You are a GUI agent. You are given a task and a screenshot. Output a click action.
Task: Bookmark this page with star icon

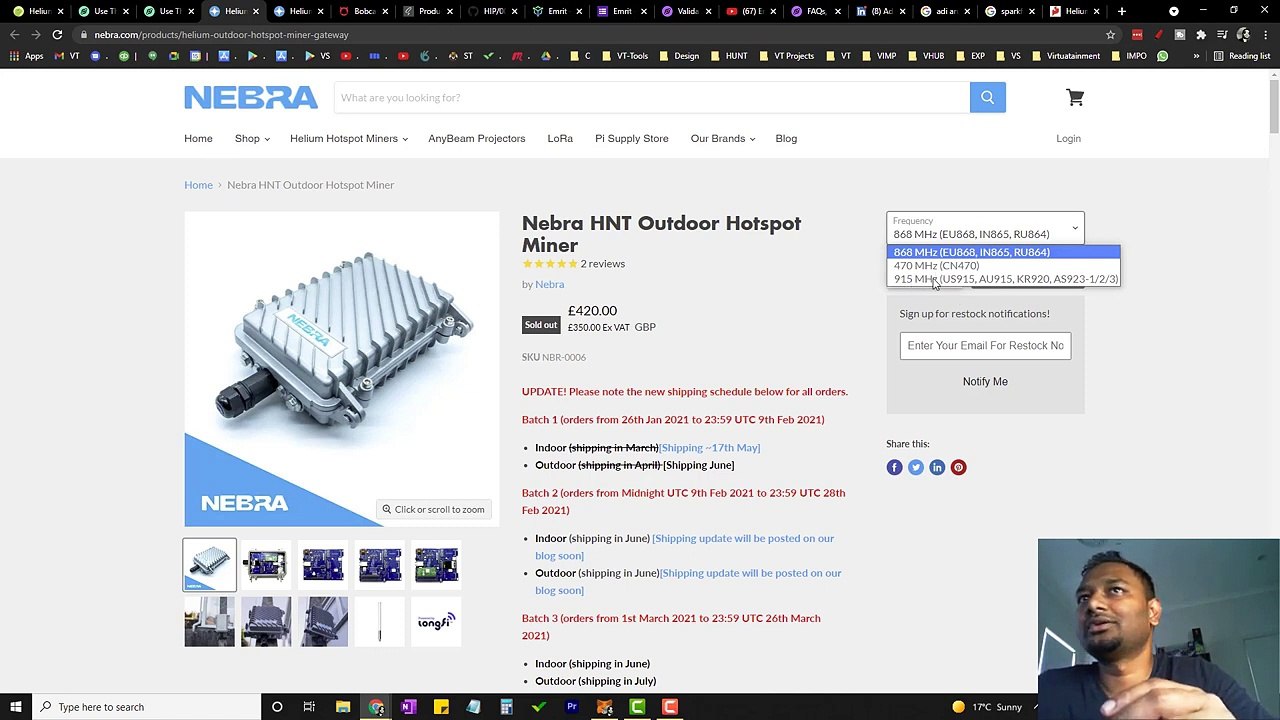[x=1110, y=35]
